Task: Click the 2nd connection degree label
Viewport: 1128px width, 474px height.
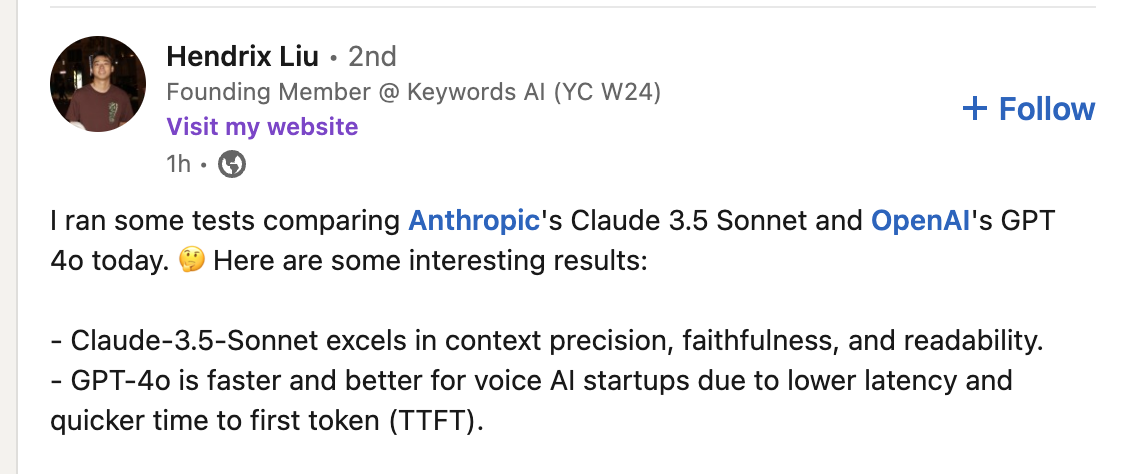Action: click(373, 56)
